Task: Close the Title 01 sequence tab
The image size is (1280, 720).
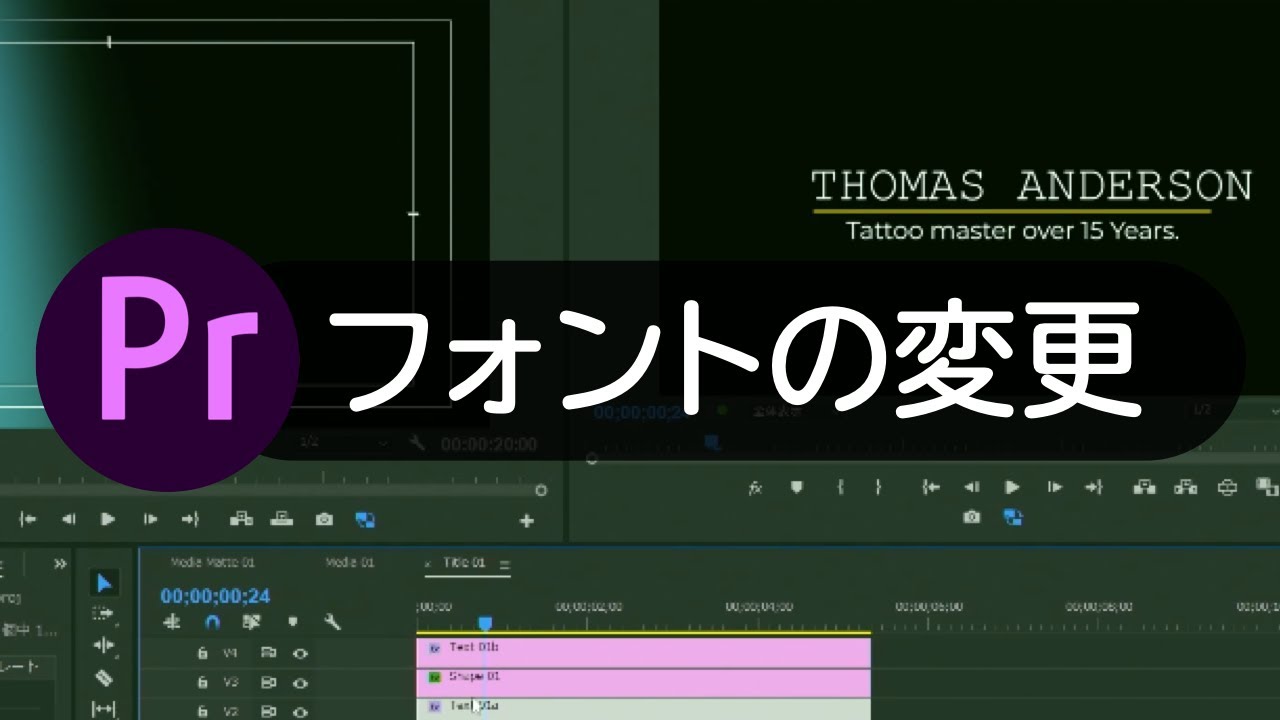Action: (x=429, y=564)
